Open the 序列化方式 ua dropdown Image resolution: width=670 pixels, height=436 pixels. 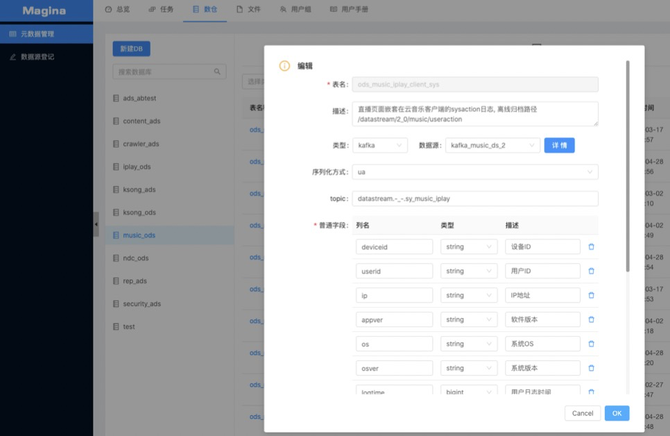(475, 172)
